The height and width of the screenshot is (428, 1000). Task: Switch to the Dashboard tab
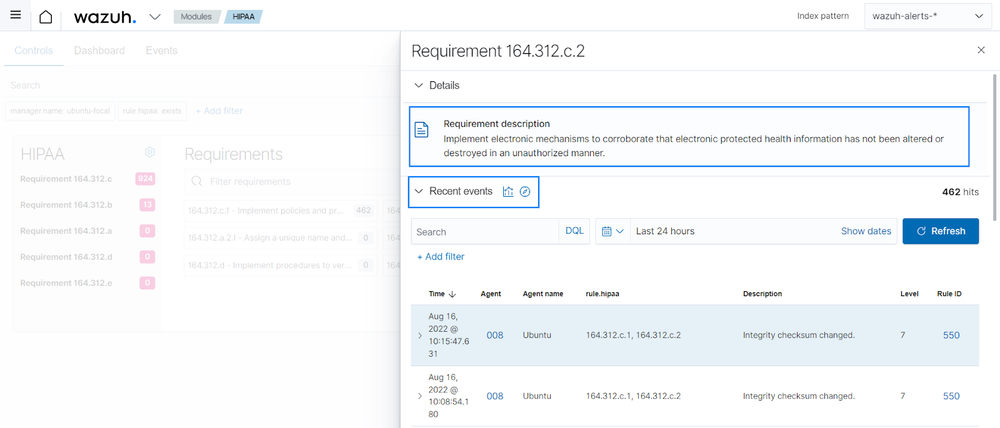[x=99, y=50]
